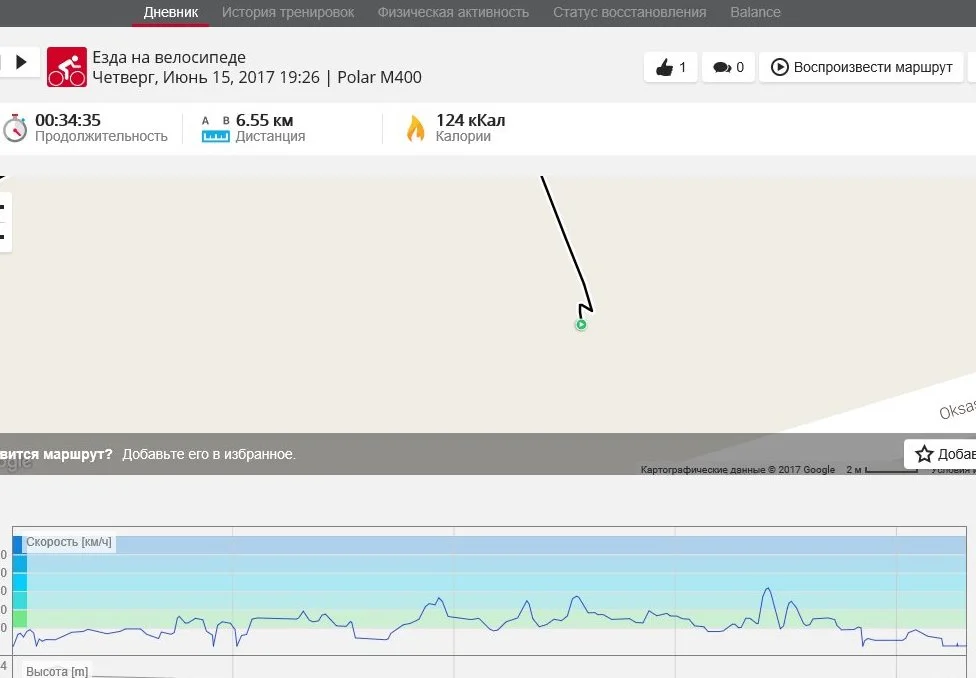Go to Статус восстановления tab
The height and width of the screenshot is (678, 976).
point(629,12)
